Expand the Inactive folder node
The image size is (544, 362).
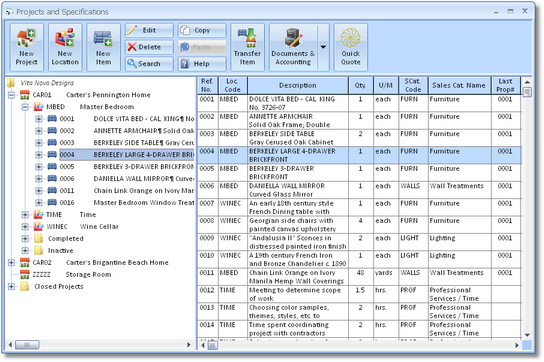click(25, 251)
